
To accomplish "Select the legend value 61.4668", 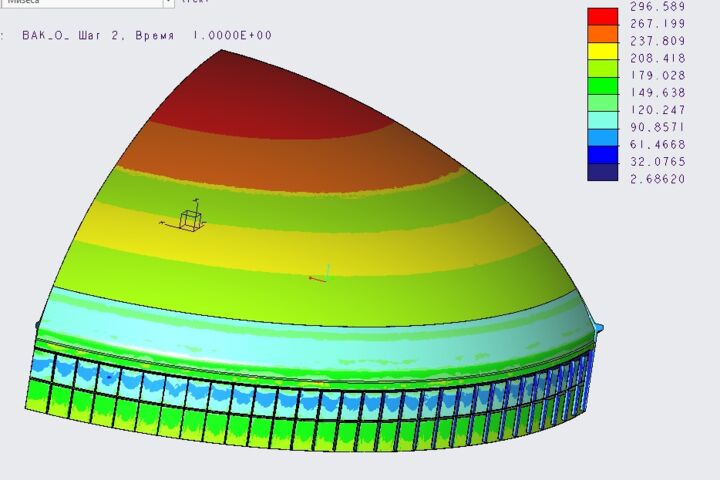I will 658,144.
